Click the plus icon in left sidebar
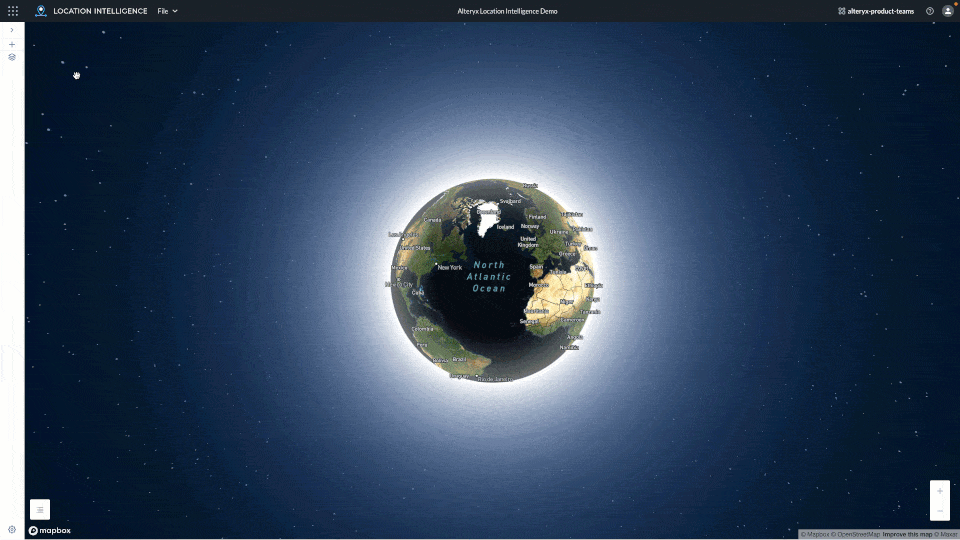960x540 pixels. click(x=12, y=44)
